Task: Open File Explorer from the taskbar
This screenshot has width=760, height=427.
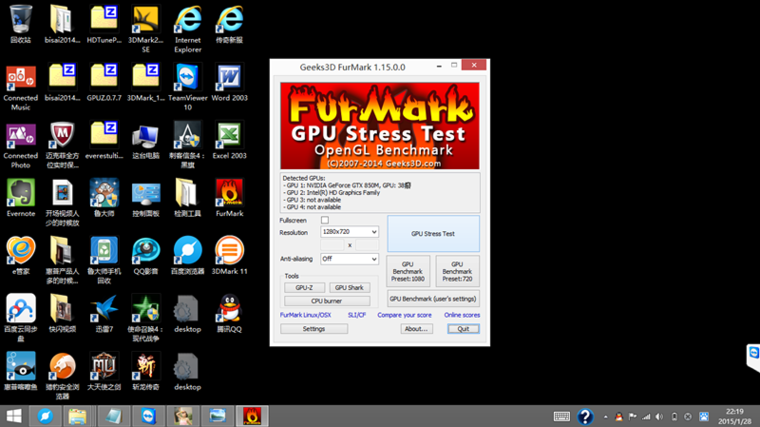Action: (77, 416)
